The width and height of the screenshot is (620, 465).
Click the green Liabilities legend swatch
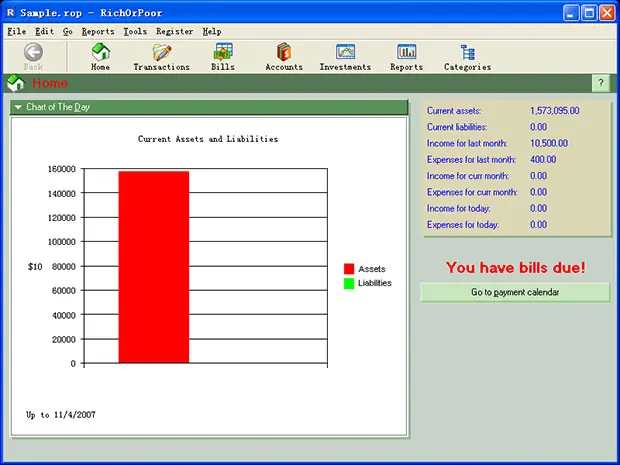coord(349,284)
